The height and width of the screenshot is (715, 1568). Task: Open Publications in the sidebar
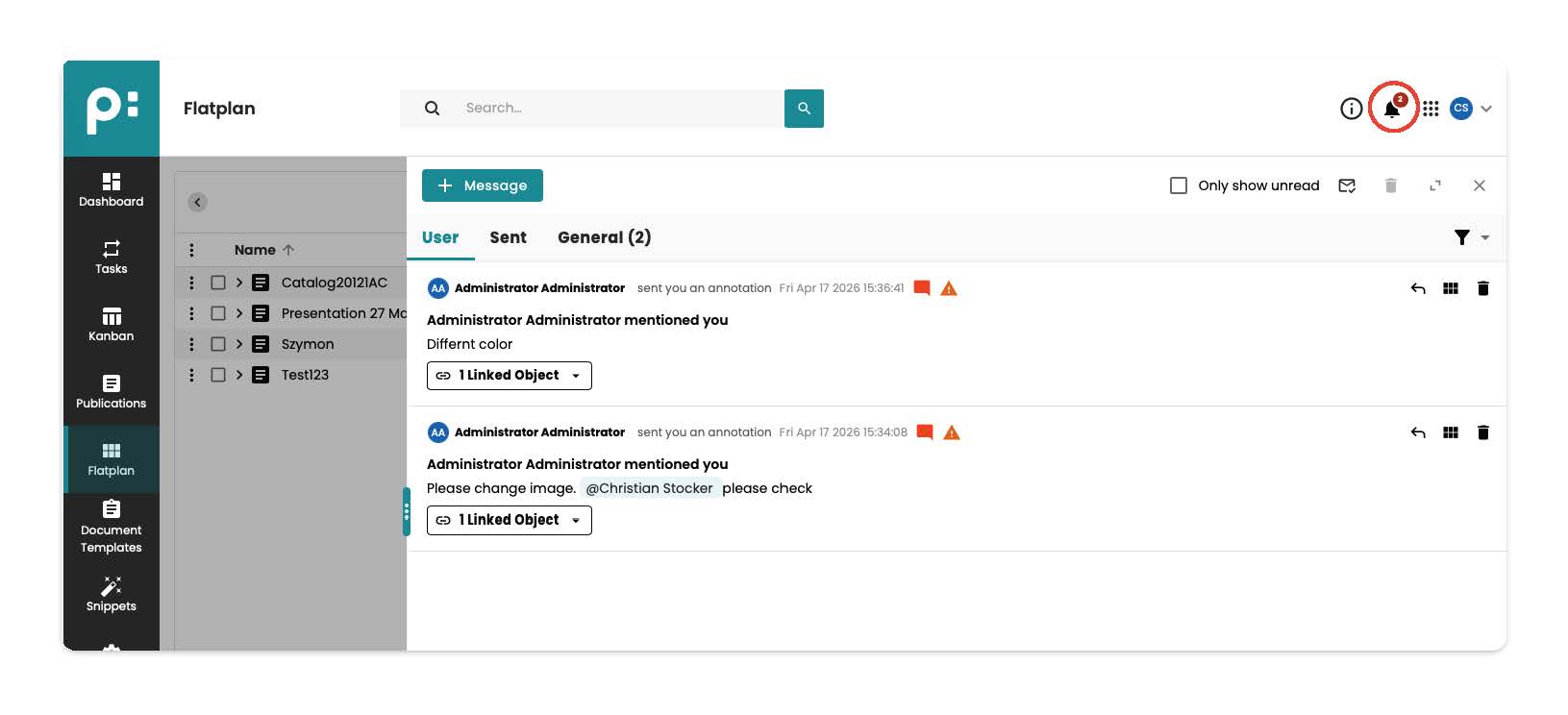(112, 391)
